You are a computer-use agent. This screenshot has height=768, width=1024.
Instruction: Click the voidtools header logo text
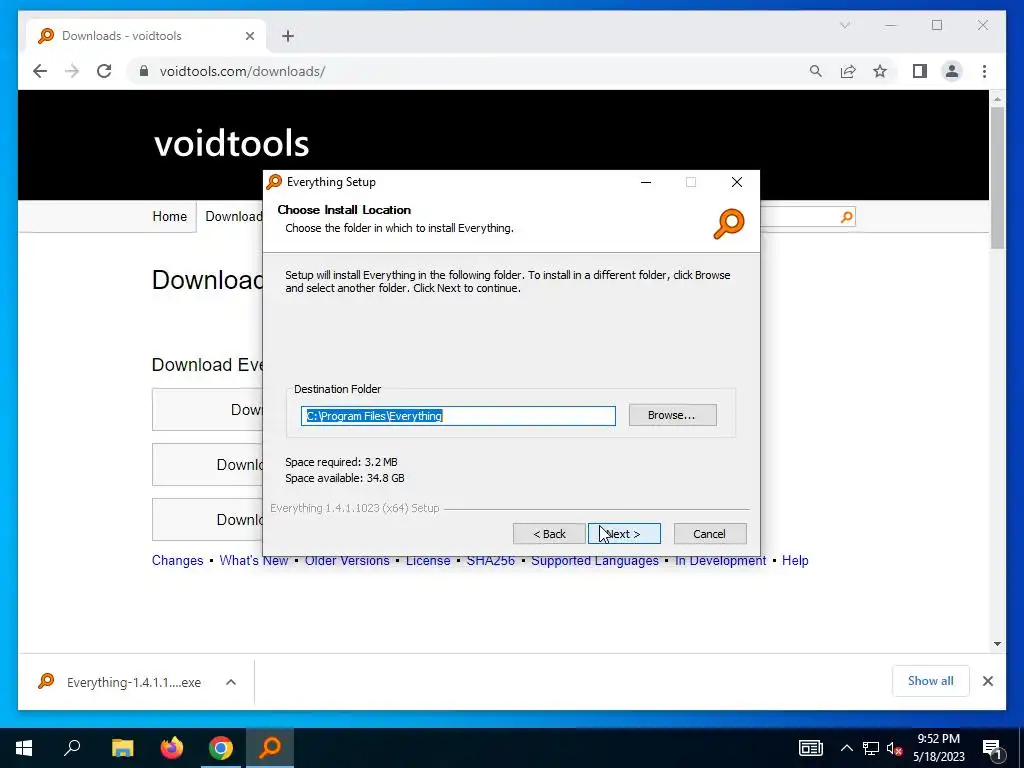(231, 143)
